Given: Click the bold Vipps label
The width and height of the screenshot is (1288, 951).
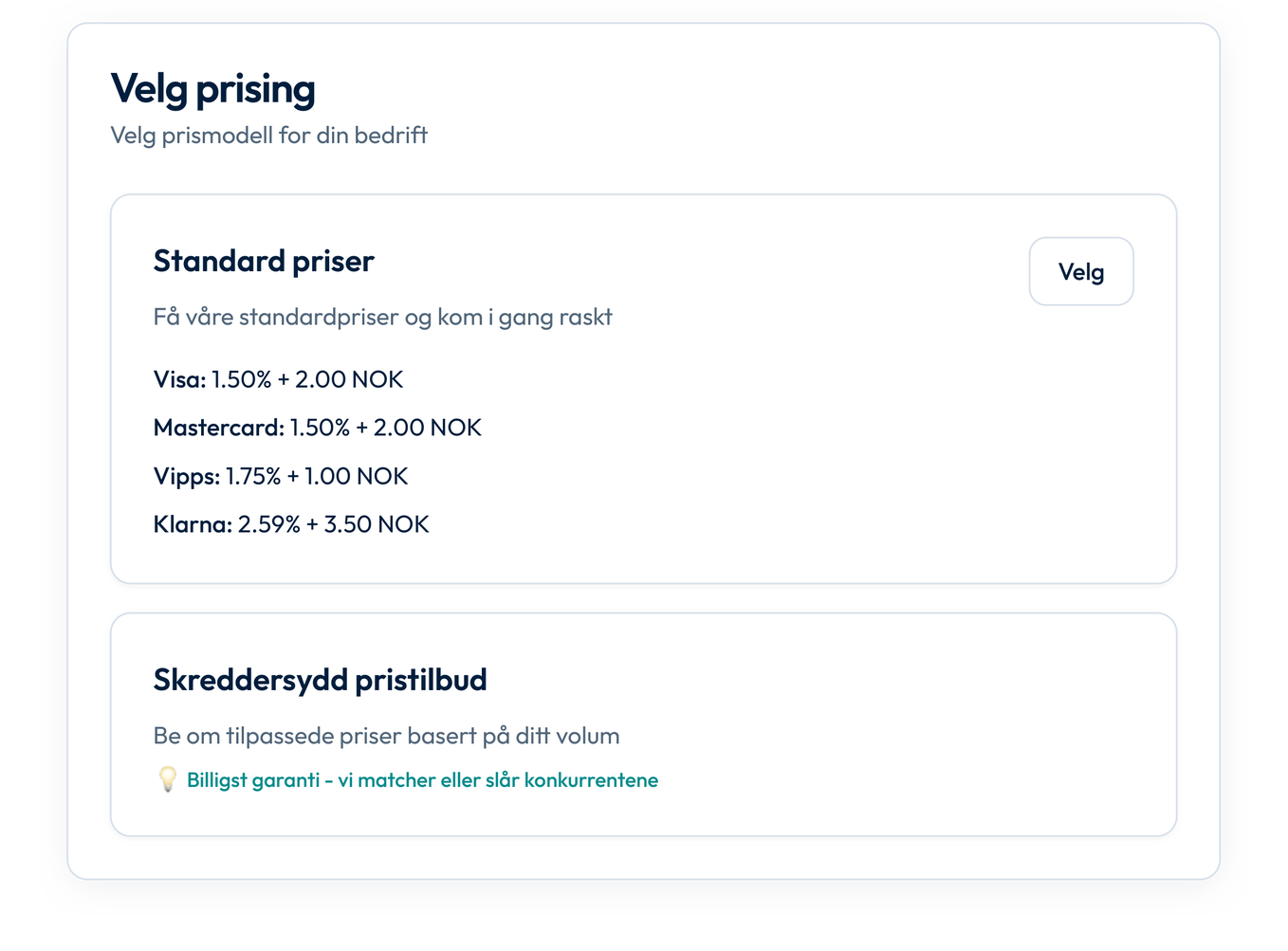Looking at the screenshot, I should coord(186,476).
